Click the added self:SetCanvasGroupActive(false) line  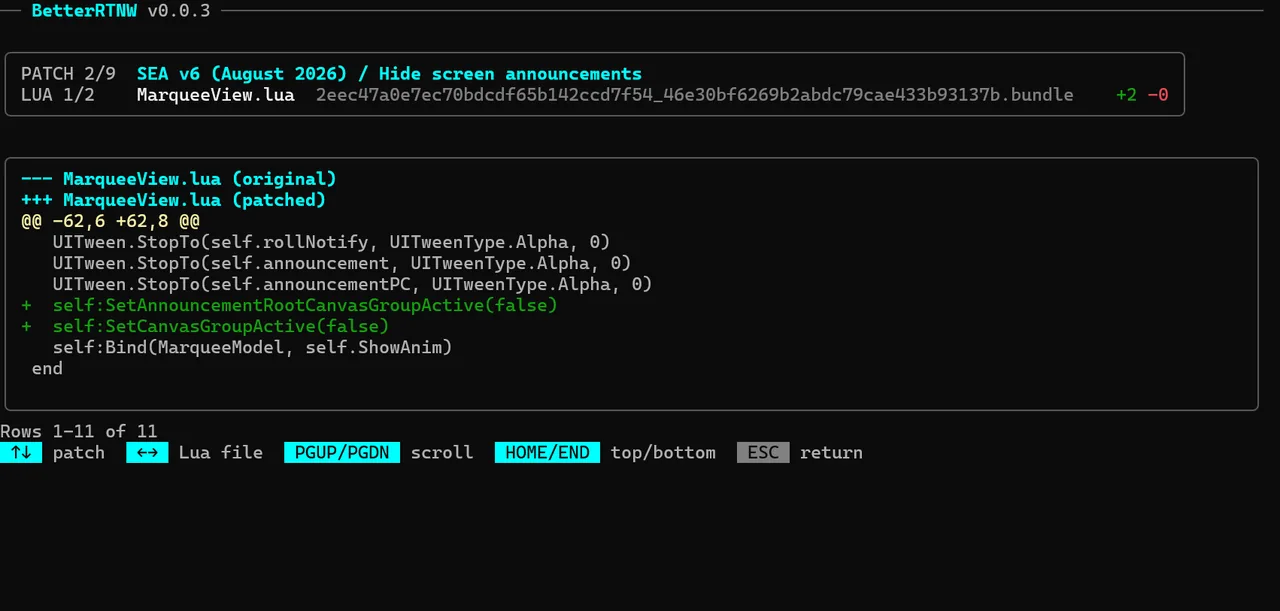point(205,326)
